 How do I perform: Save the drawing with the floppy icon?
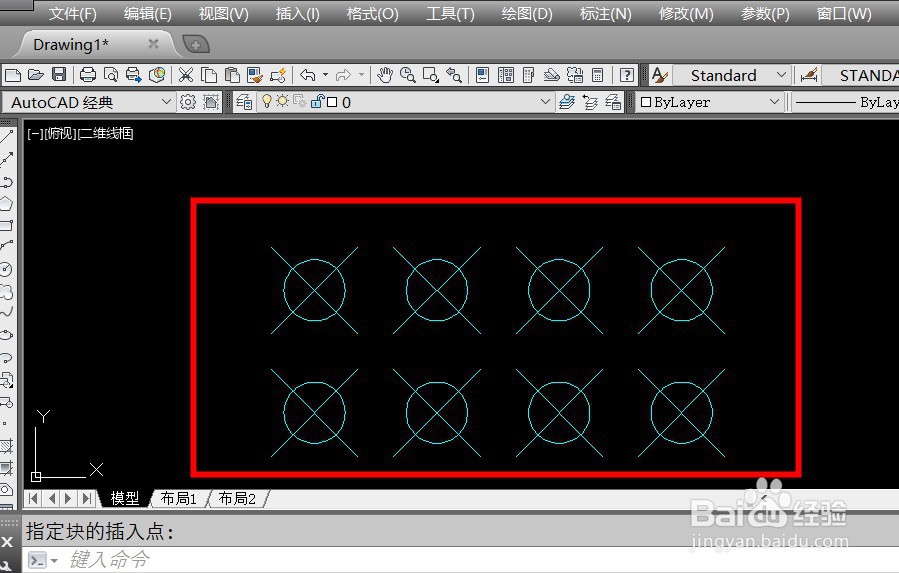click(x=59, y=75)
